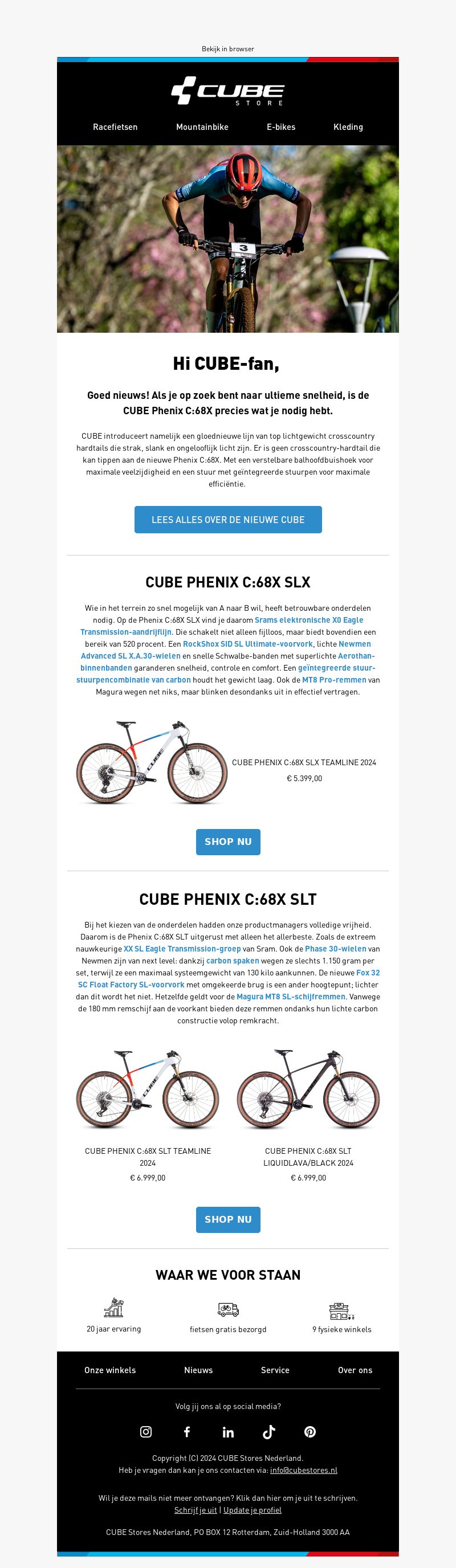This screenshot has width=456, height=1568.
Task: Click the CUBE Store logo
Action: (x=227, y=91)
